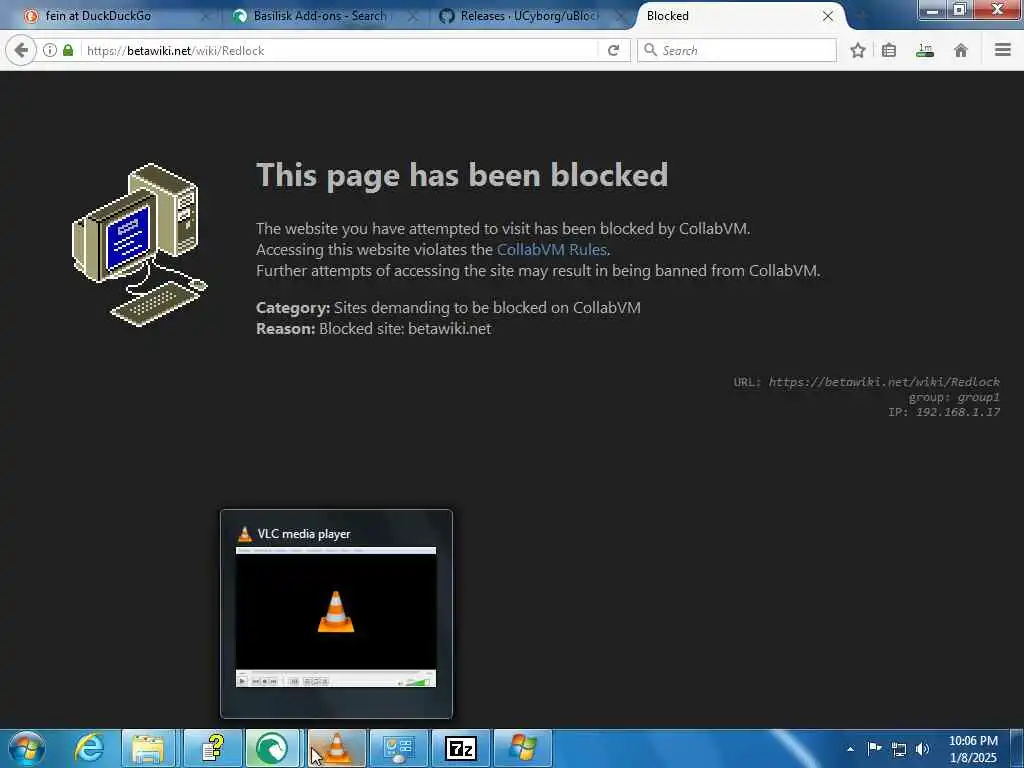Open the browser hamburger menu
The height and width of the screenshot is (768, 1024).
pos(1002,50)
